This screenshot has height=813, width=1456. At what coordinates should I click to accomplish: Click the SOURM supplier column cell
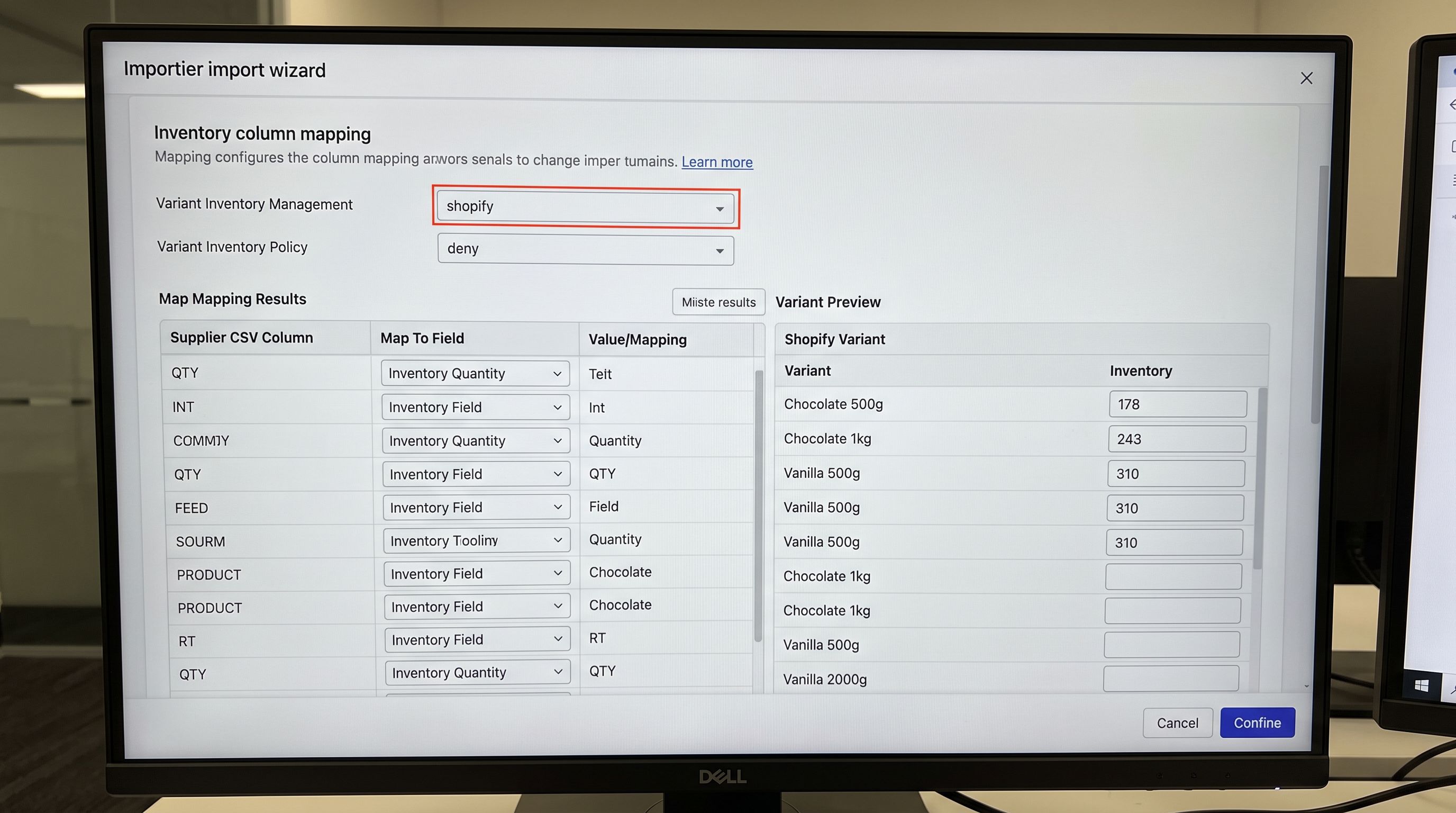click(x=200, y=541)
